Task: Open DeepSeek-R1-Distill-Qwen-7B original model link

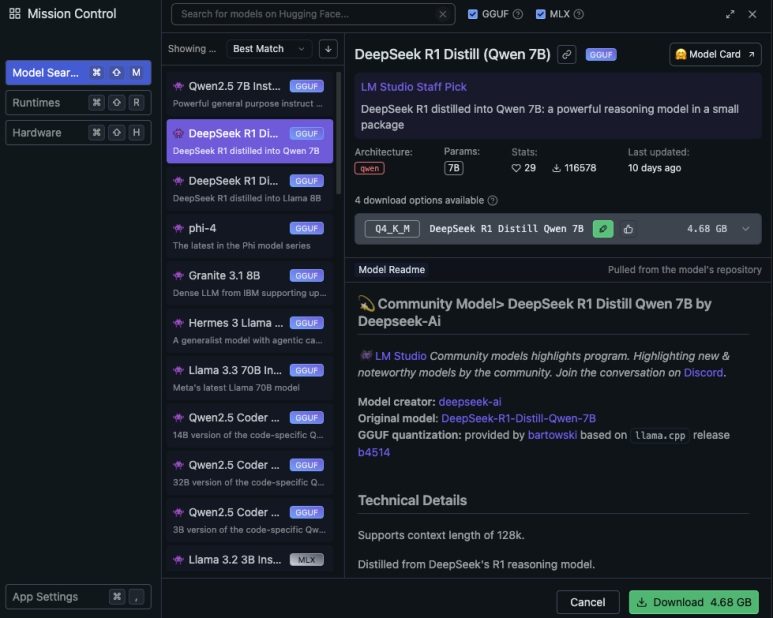Action: tap(518, 418)
